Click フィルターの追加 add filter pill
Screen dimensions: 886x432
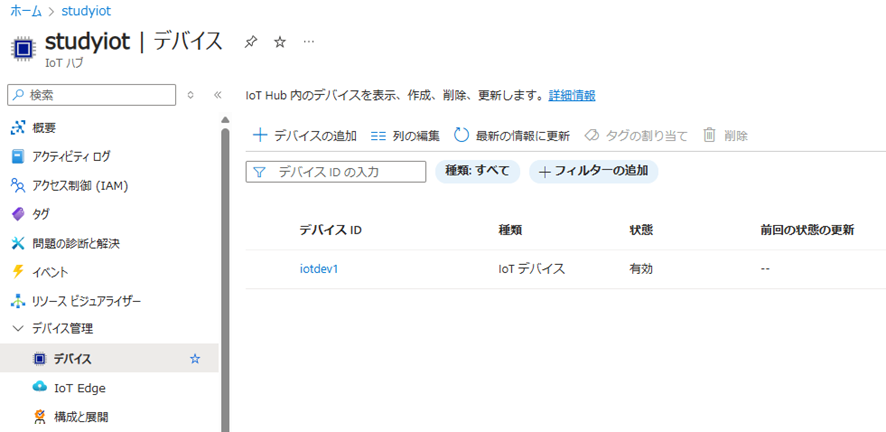pyautogui.click(x=593, y=172)
